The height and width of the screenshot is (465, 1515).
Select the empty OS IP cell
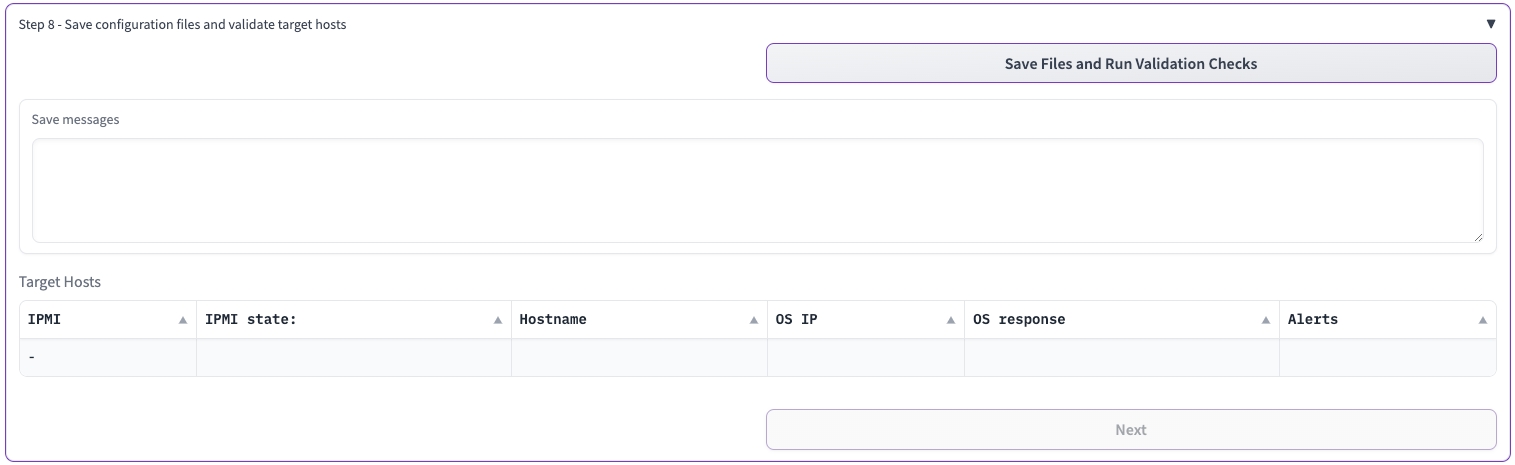tap(865, 358)
